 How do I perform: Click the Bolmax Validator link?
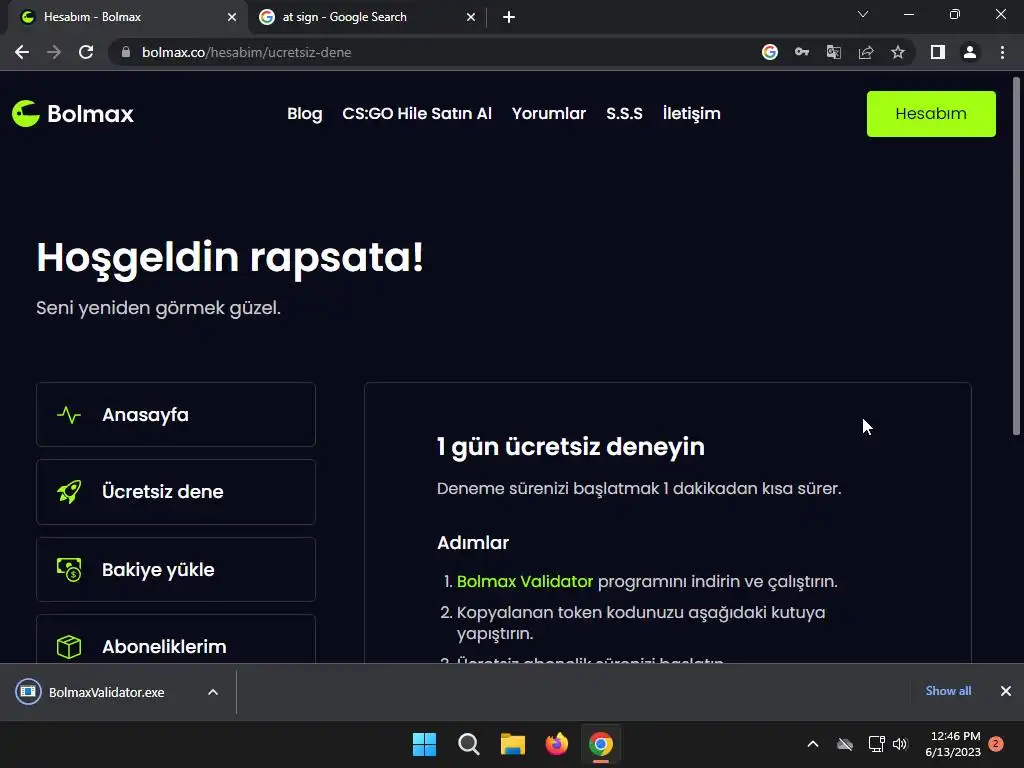click(x=524, y=581)
